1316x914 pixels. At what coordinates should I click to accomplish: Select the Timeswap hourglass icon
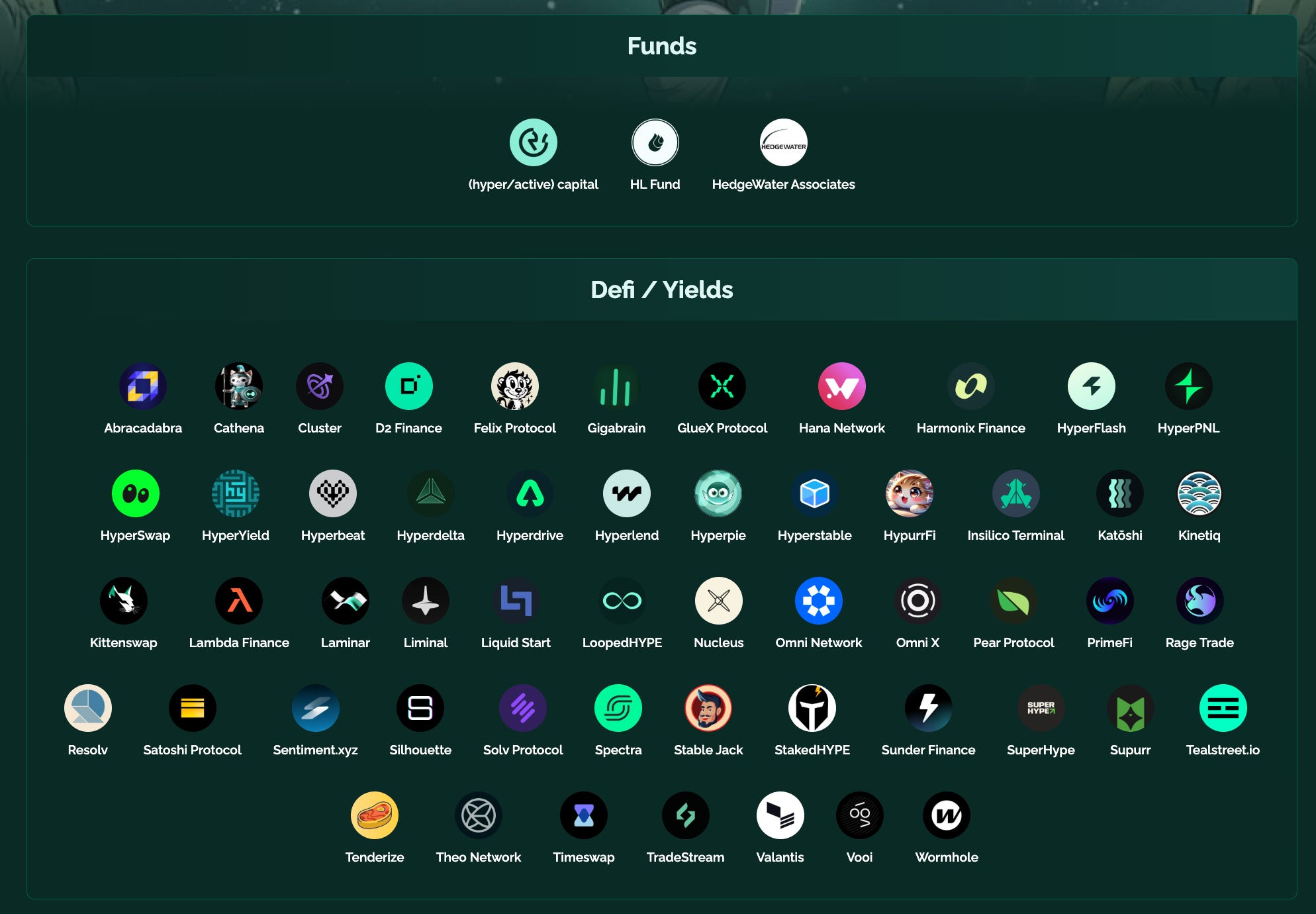point(584,815)
